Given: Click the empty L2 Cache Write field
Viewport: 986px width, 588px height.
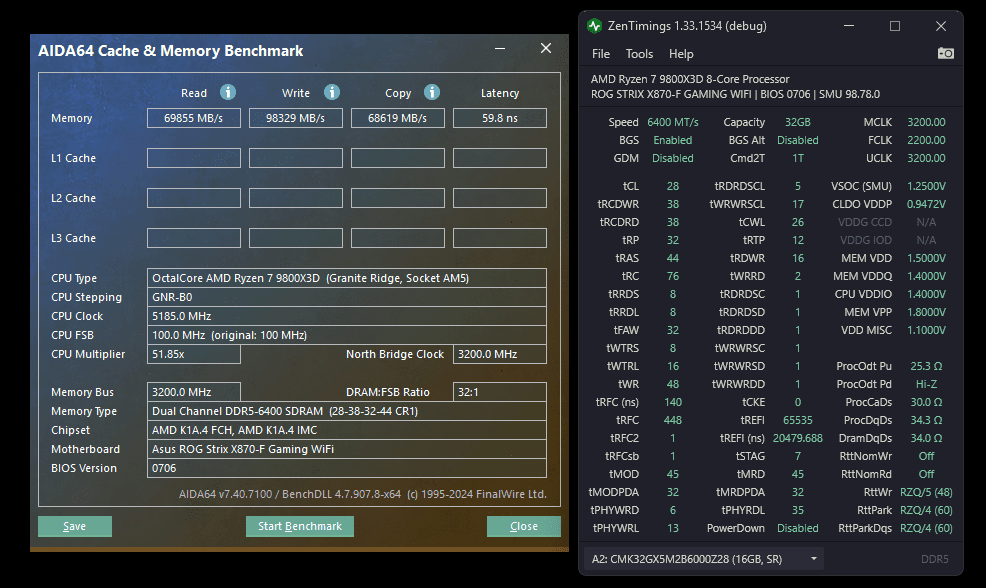Looking at the screenshot, I should (x=296, y=198).
